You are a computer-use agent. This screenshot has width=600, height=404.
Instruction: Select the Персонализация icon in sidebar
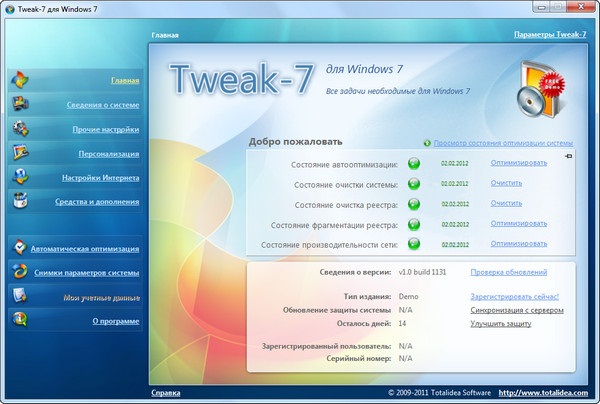coord(21,153)
